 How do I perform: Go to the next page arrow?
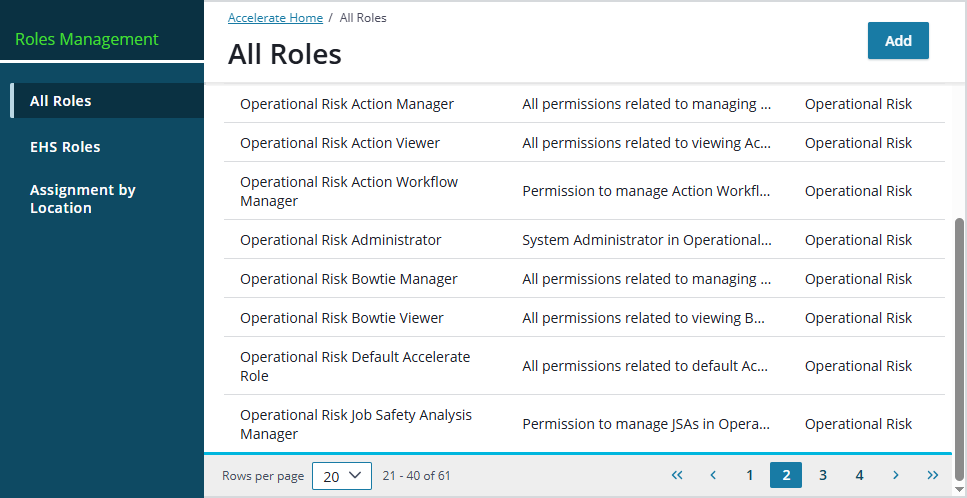pyautogui.click(x=896, y=475)
